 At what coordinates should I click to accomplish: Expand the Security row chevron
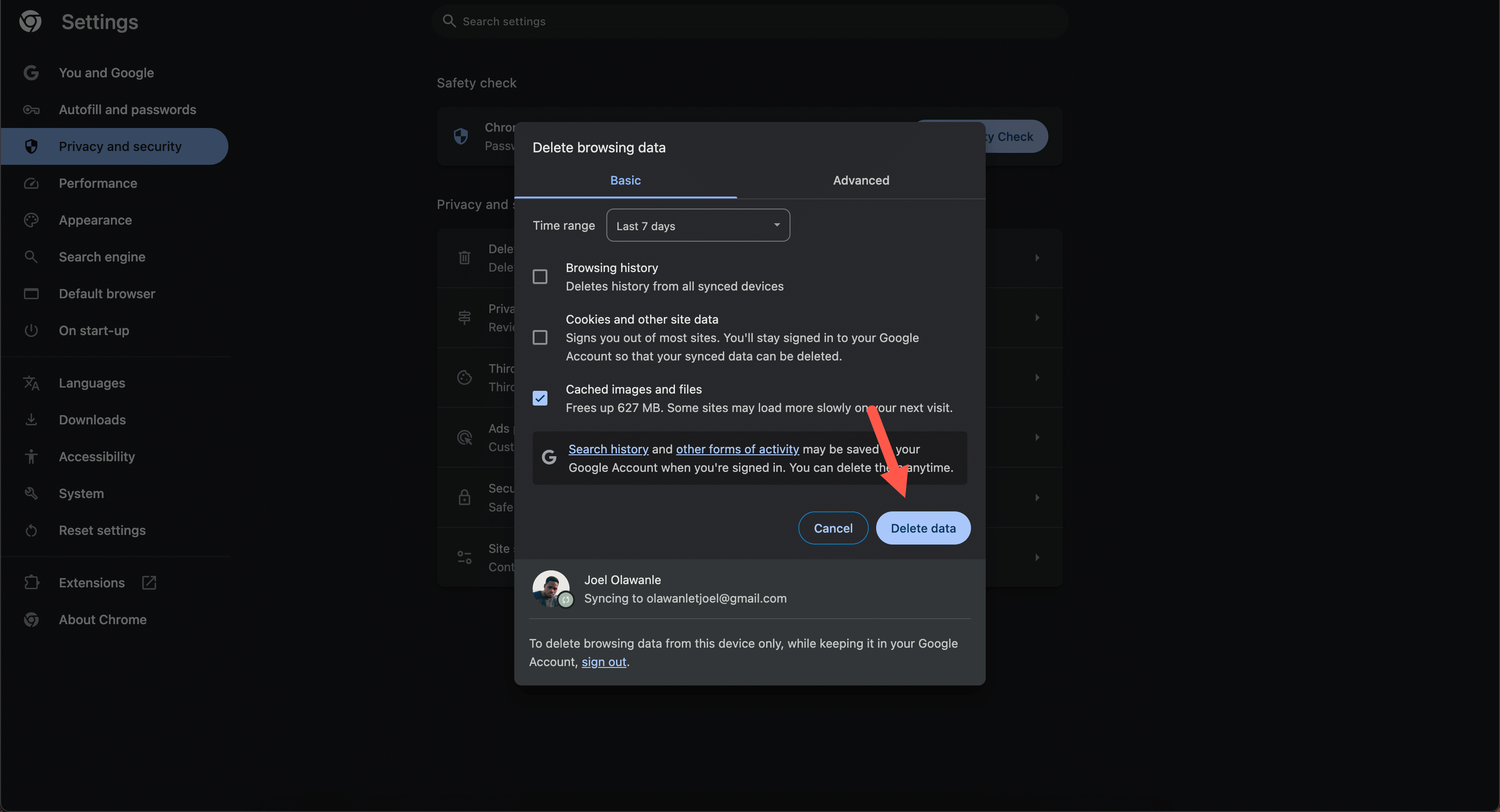[1036, 498]
